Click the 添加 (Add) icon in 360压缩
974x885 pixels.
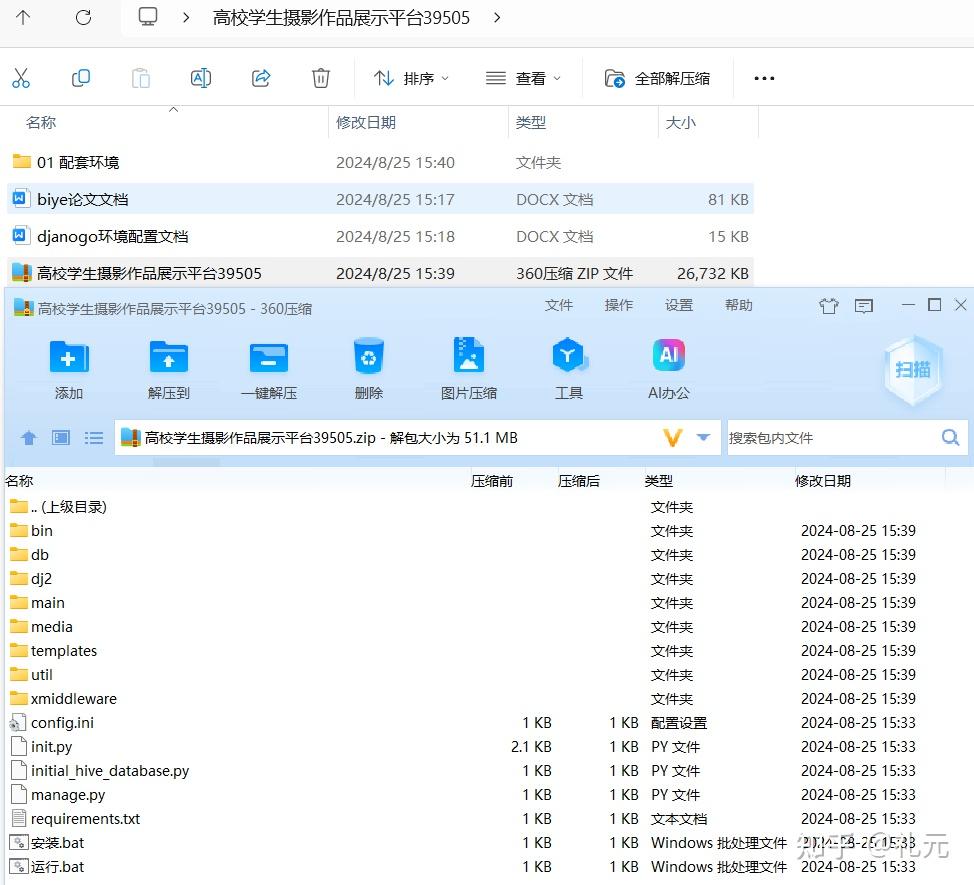pyautogui.click(x=68, y=366)
